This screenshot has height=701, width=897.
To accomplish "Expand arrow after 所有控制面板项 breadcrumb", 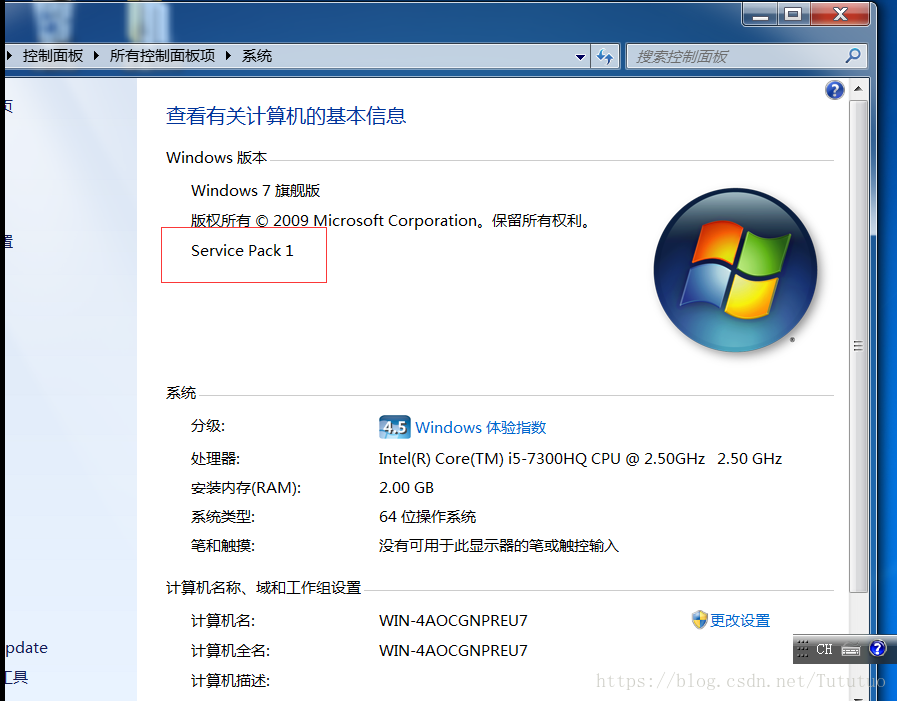I will (x=228, y=56).
